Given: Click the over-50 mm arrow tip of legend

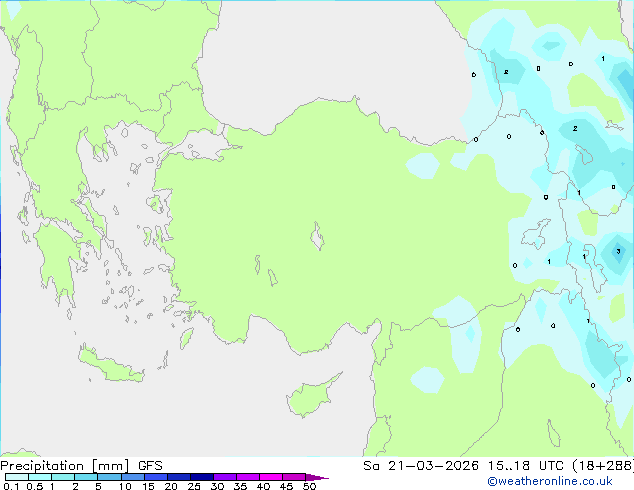Looking at the screenshot, I should click(x=317, y=477).
